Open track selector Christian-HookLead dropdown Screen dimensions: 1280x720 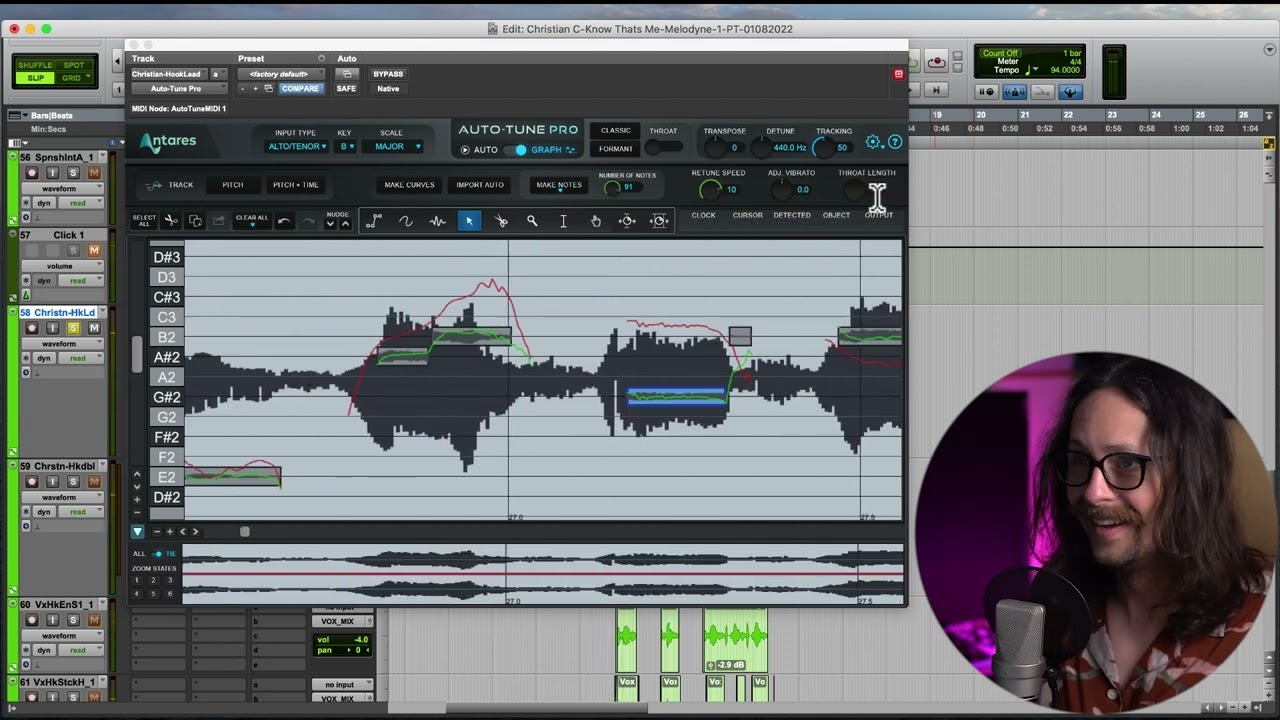coord(167,74)
